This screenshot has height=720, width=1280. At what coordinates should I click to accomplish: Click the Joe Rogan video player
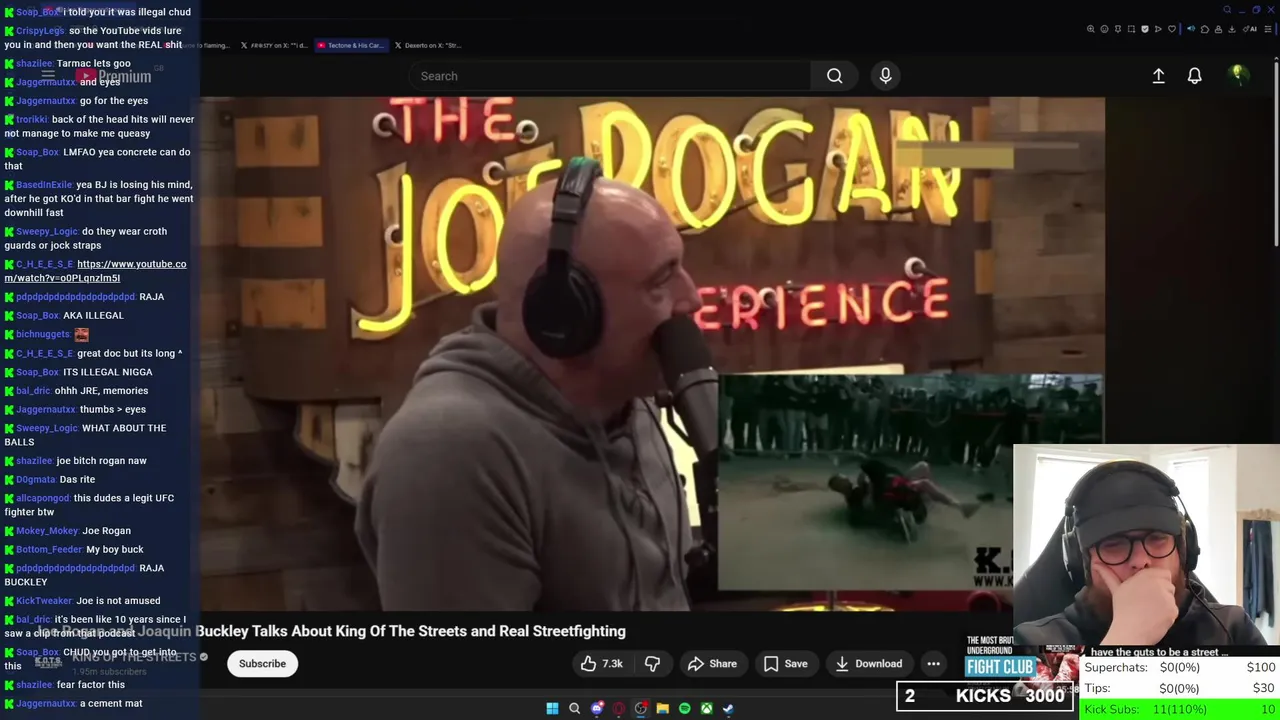652,354
